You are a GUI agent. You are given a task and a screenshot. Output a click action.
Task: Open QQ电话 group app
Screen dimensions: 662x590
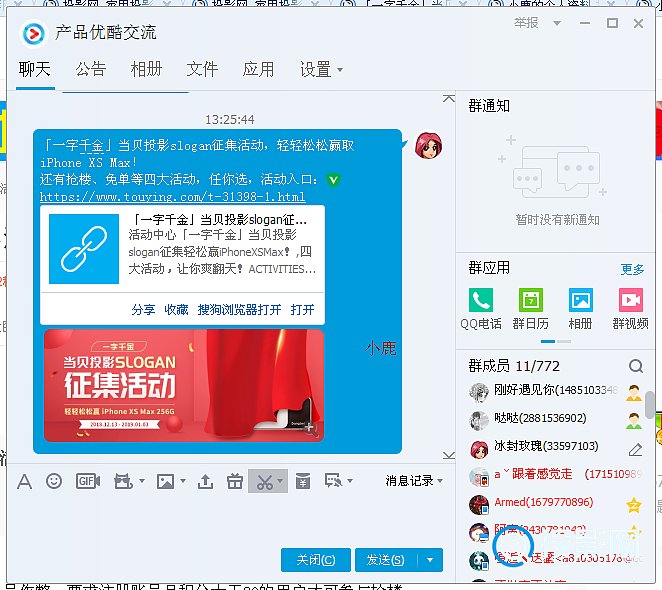(481, 309)
